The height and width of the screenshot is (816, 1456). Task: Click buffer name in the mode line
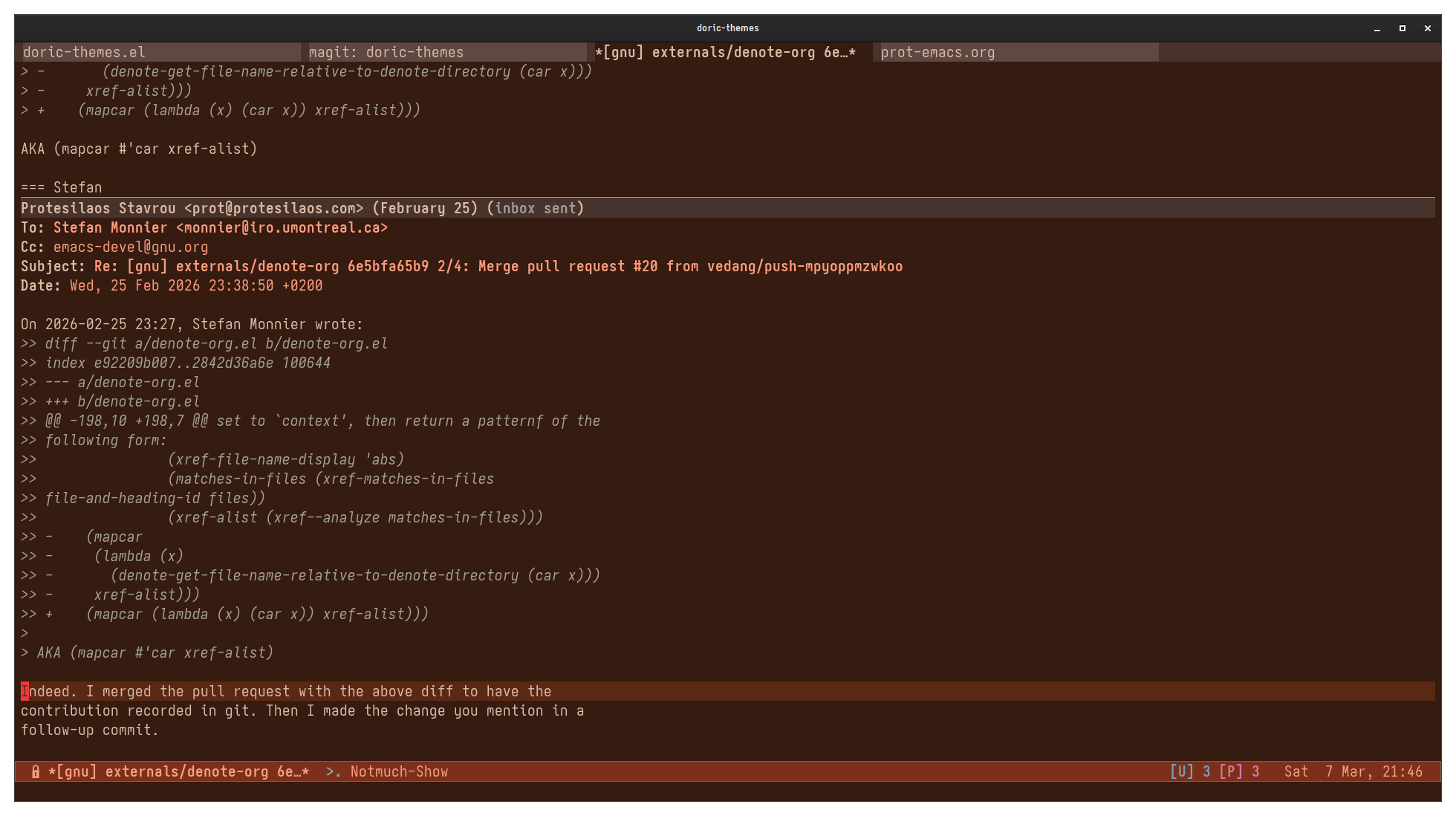[178, 771]
